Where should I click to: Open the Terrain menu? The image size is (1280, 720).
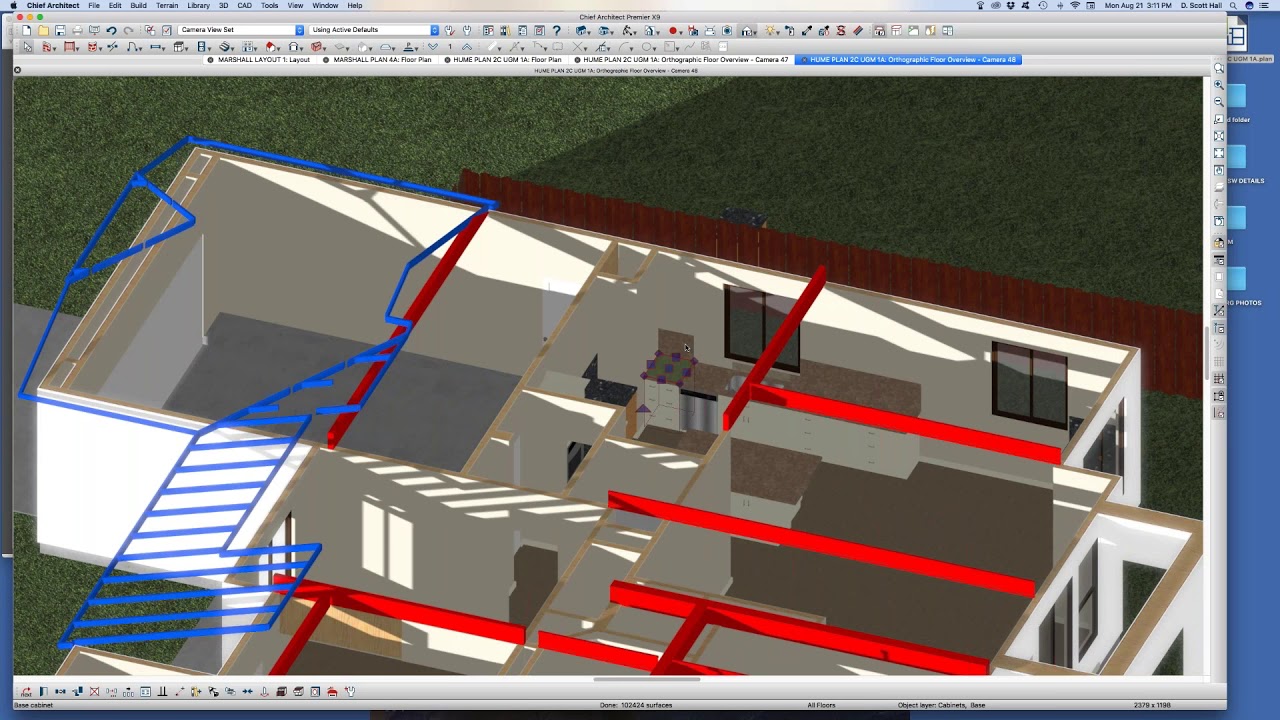tap(167, 6)
